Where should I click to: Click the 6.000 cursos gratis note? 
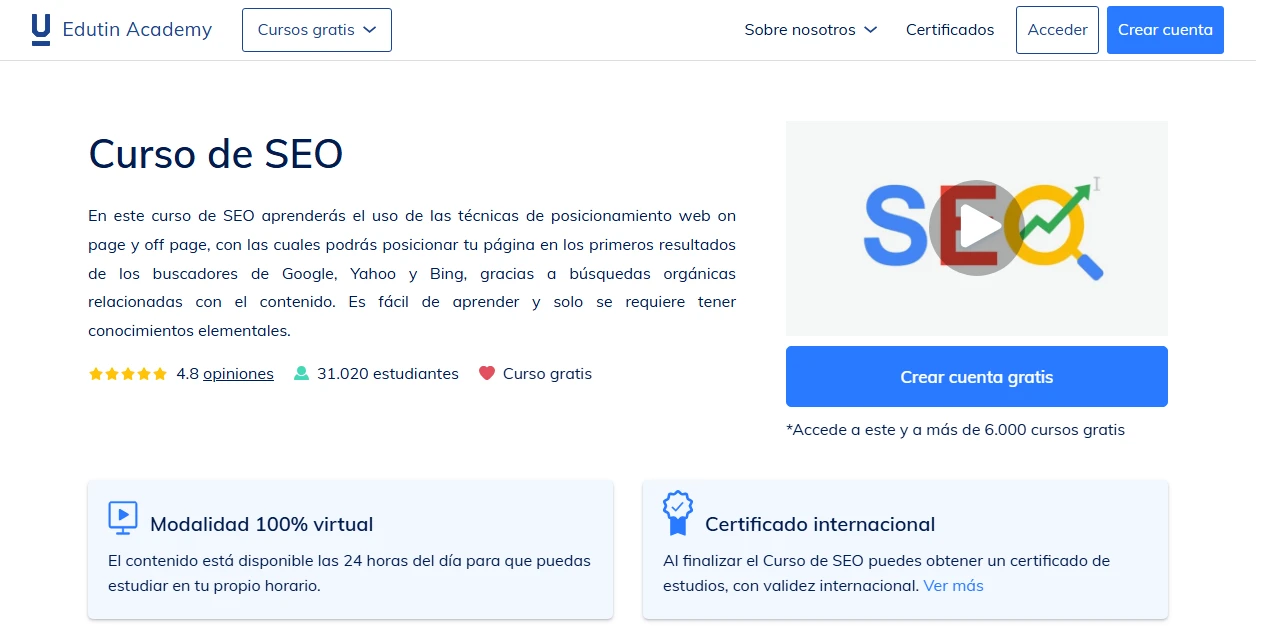(955, 430)
